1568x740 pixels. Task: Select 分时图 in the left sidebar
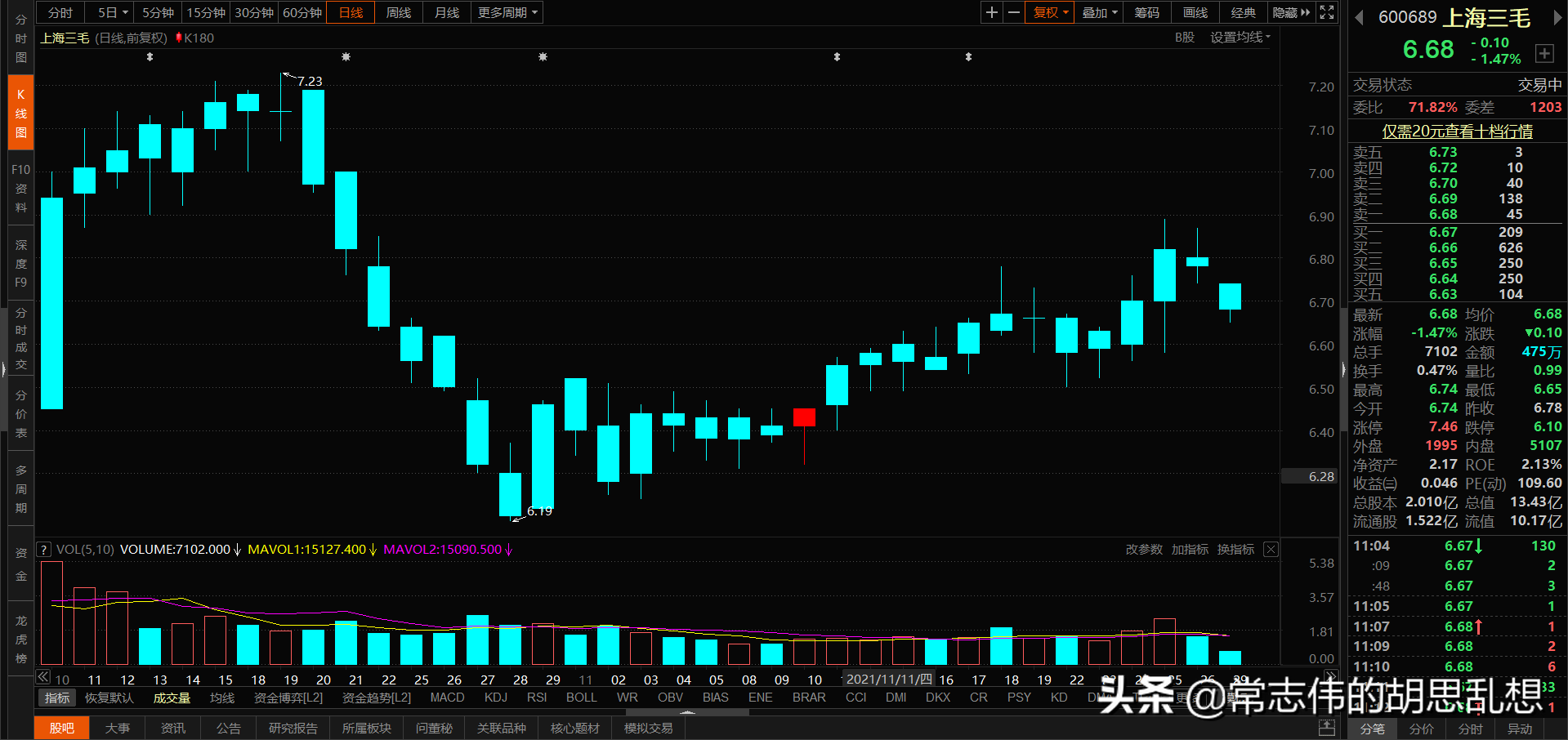(20, 37)
